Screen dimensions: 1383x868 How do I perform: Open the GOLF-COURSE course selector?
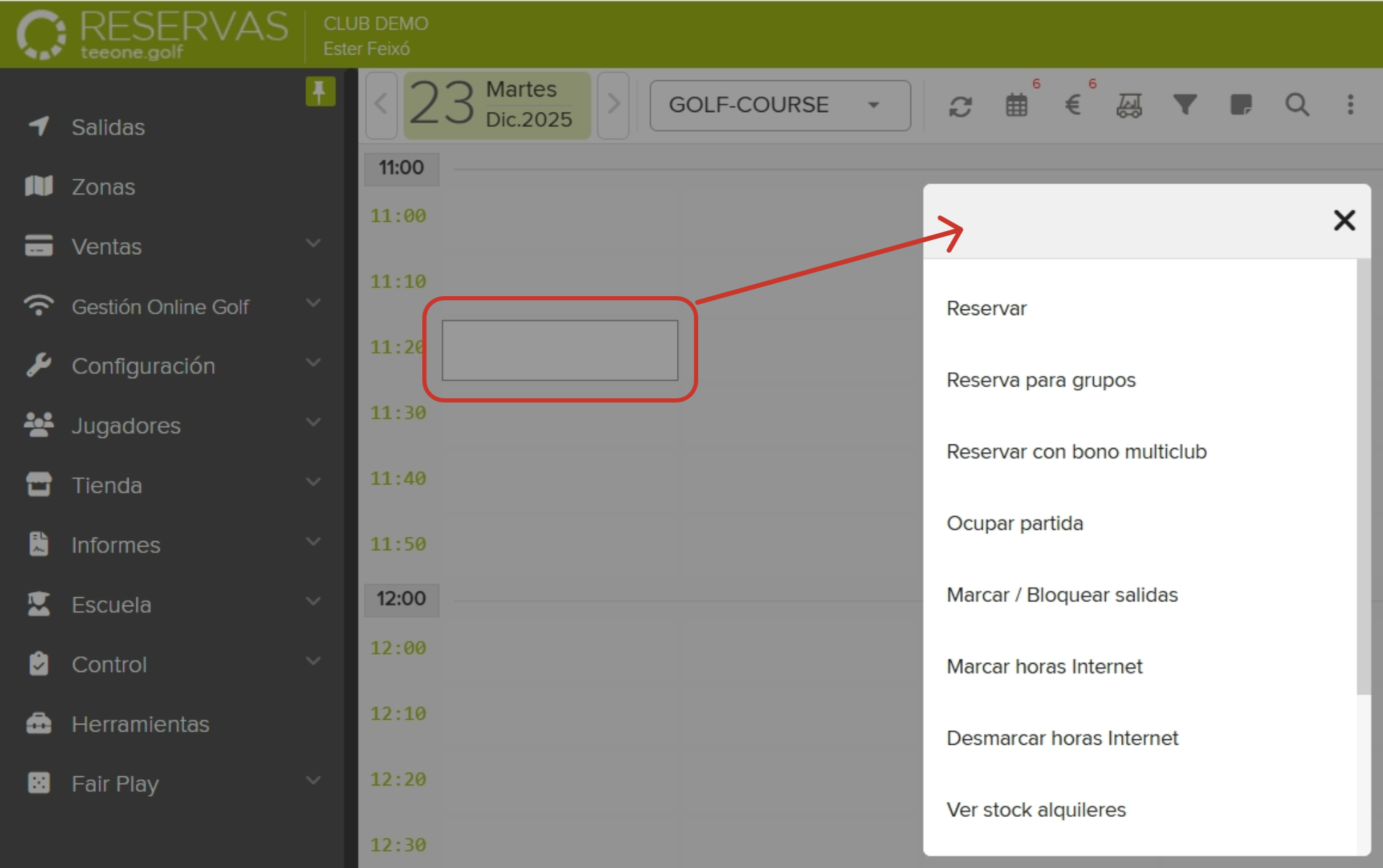pyautogui.click(x=779, y=106)
